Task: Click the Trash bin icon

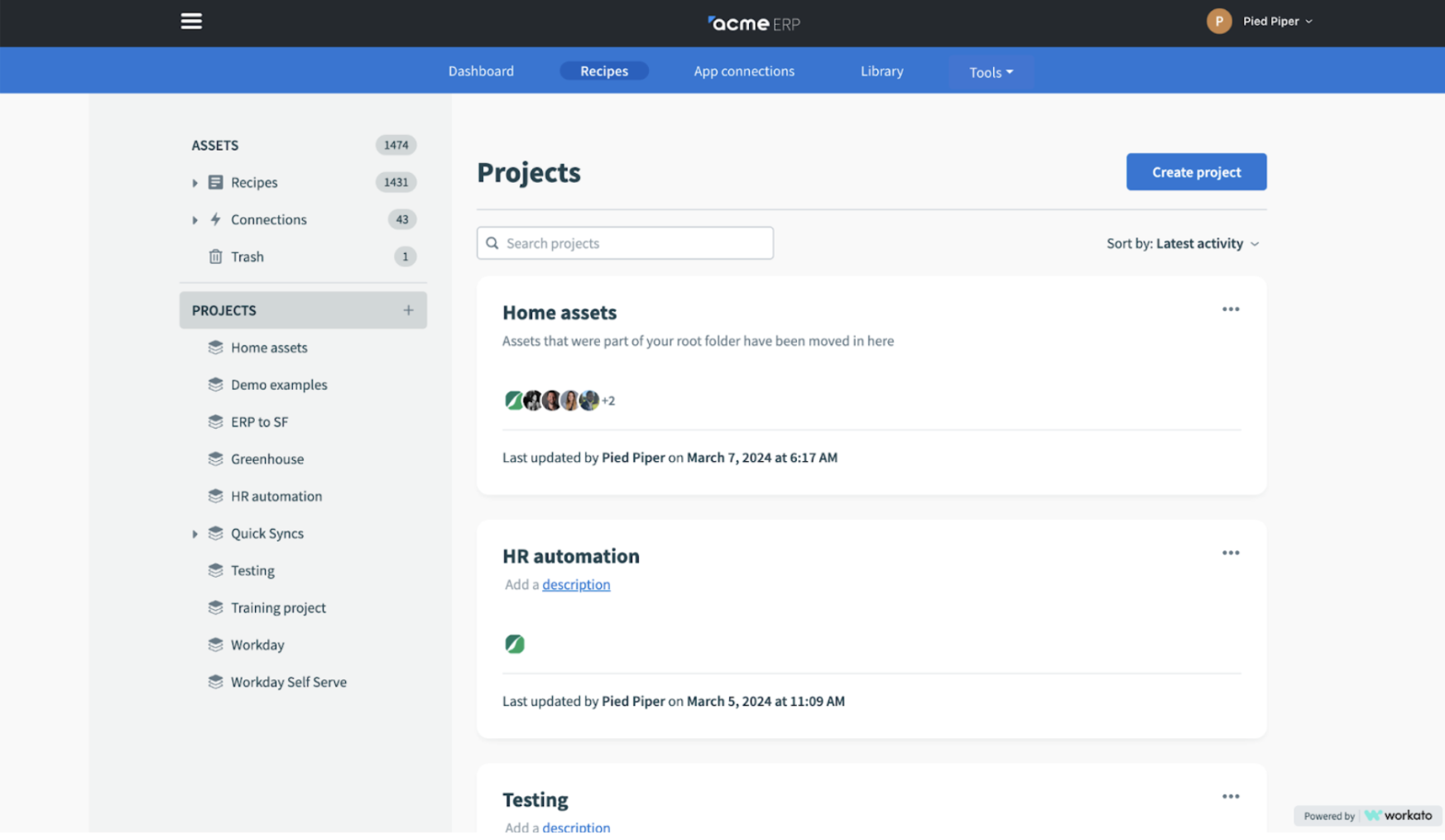Action: click(215, 257)
